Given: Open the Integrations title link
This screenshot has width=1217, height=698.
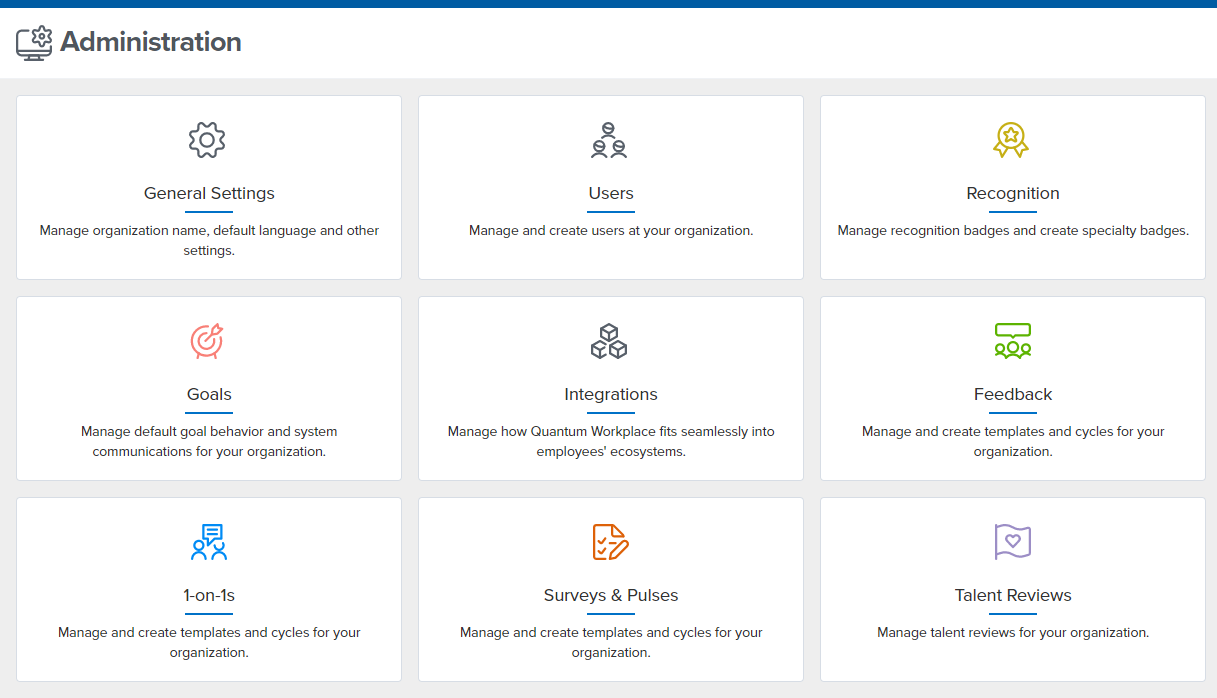Looking at the screenshot, I should click(611, 394).
